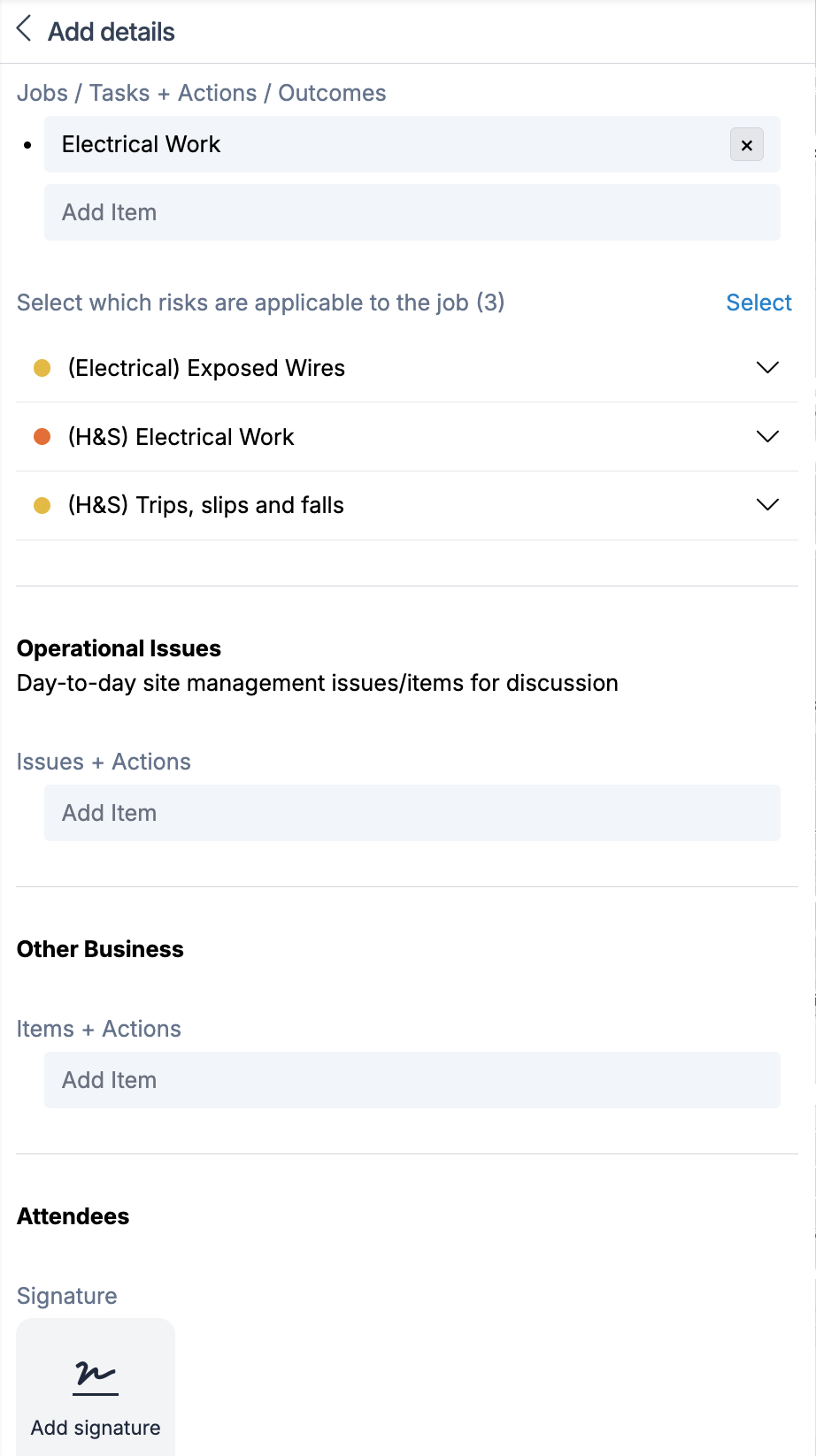Add an item under Jobs / Tasks

[x=412, y=212]
